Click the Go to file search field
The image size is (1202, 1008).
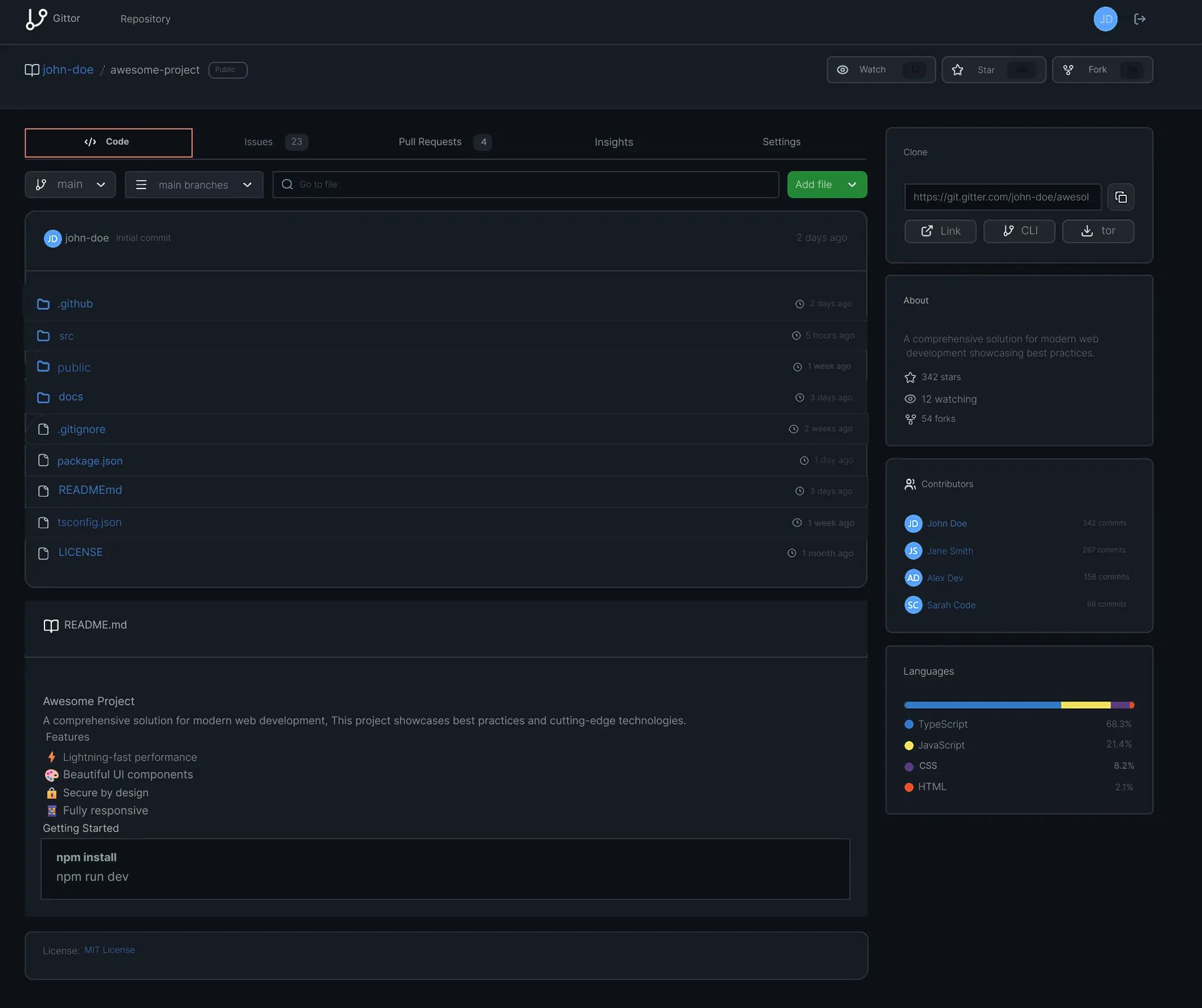(x=526, y=185)
